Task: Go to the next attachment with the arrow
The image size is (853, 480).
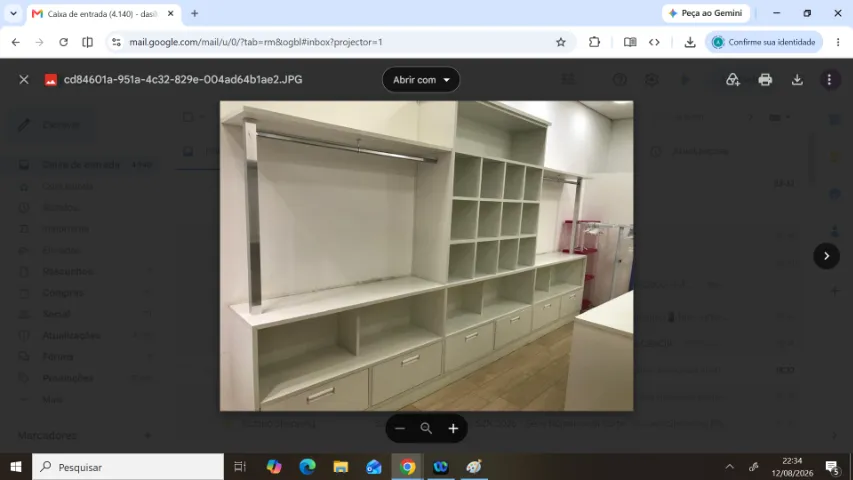Action: (826, 256)
